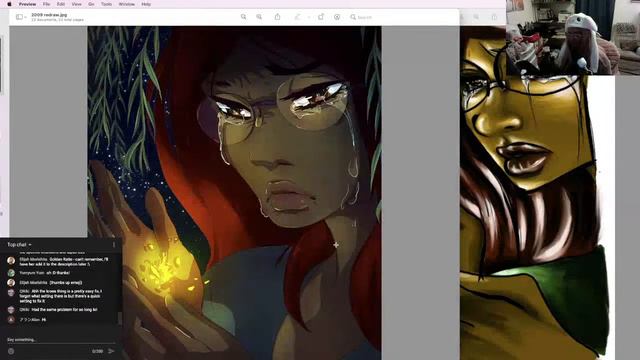Click the アランAlien user avatar
The image size is (640, 360).
(x=11, y=320)
